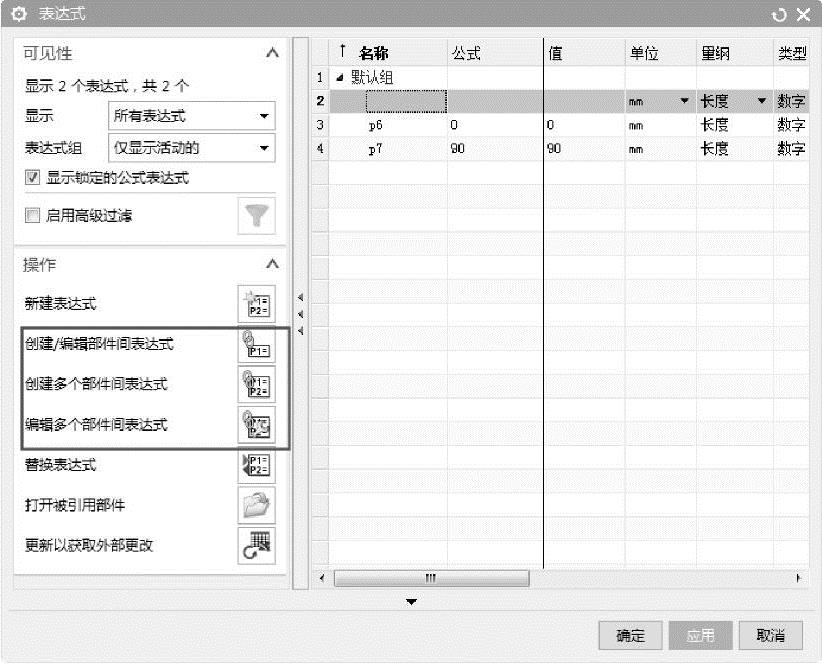Click Replace Expressions (替换表达式) label

tap(61, 465)
